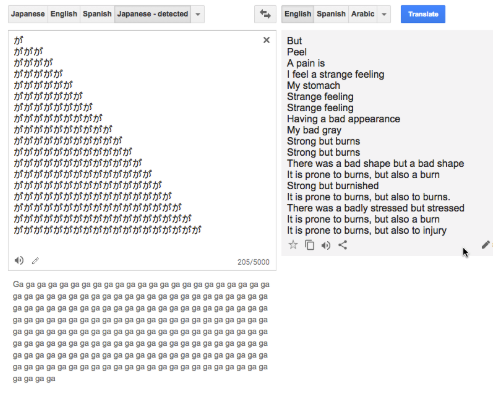Click the translated line 'Having a bad appearance'
498x394 pixels.
343,119
